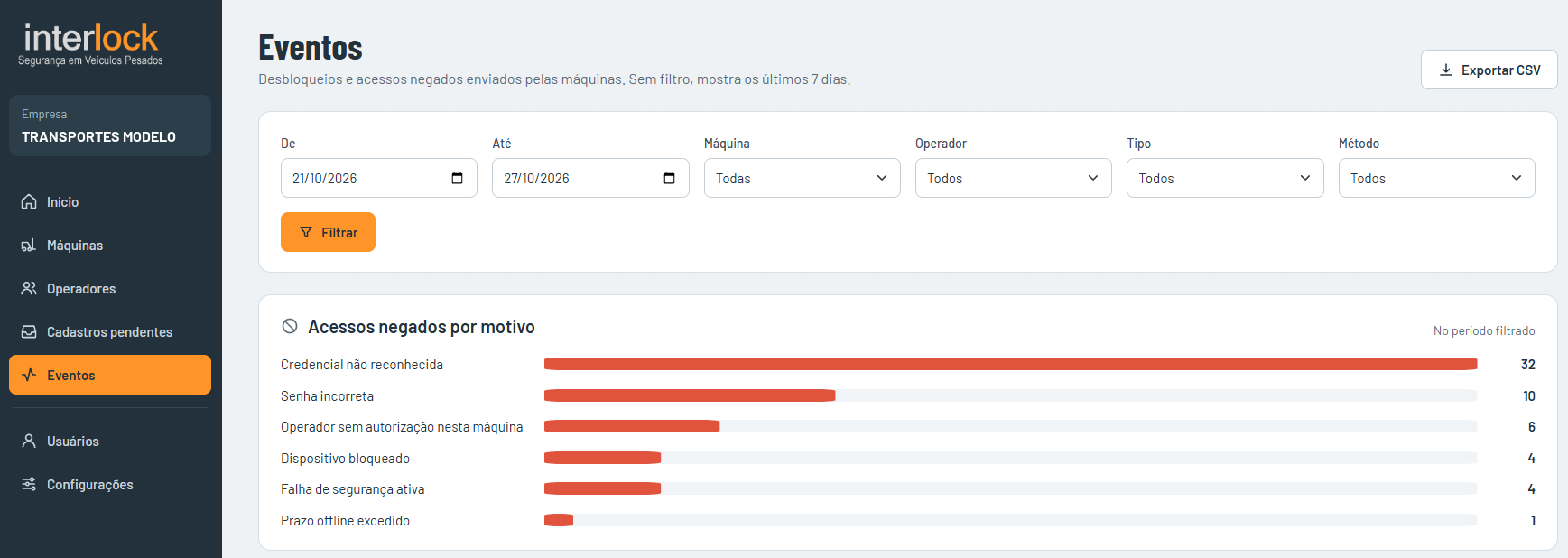The width and height of the screenshot is (1568, 558).
Task: Click the Operadores people icon
Action: point(29,288)
